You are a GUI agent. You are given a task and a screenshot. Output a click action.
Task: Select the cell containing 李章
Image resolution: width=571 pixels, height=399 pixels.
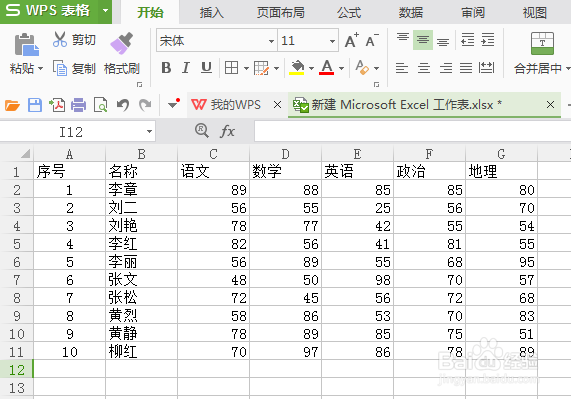[x=141, y=189]
